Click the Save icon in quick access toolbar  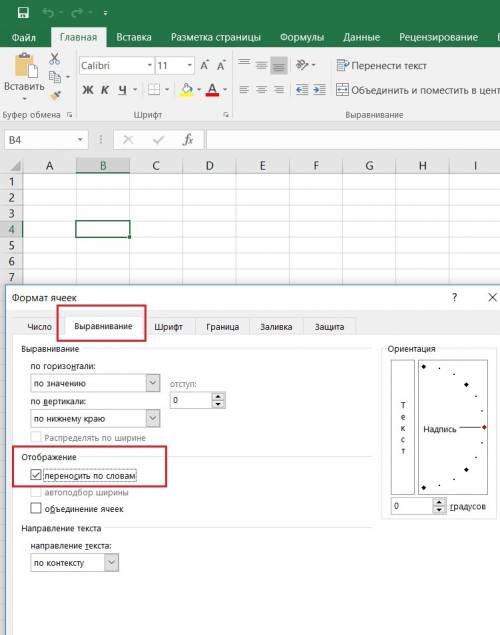[23, 13]
